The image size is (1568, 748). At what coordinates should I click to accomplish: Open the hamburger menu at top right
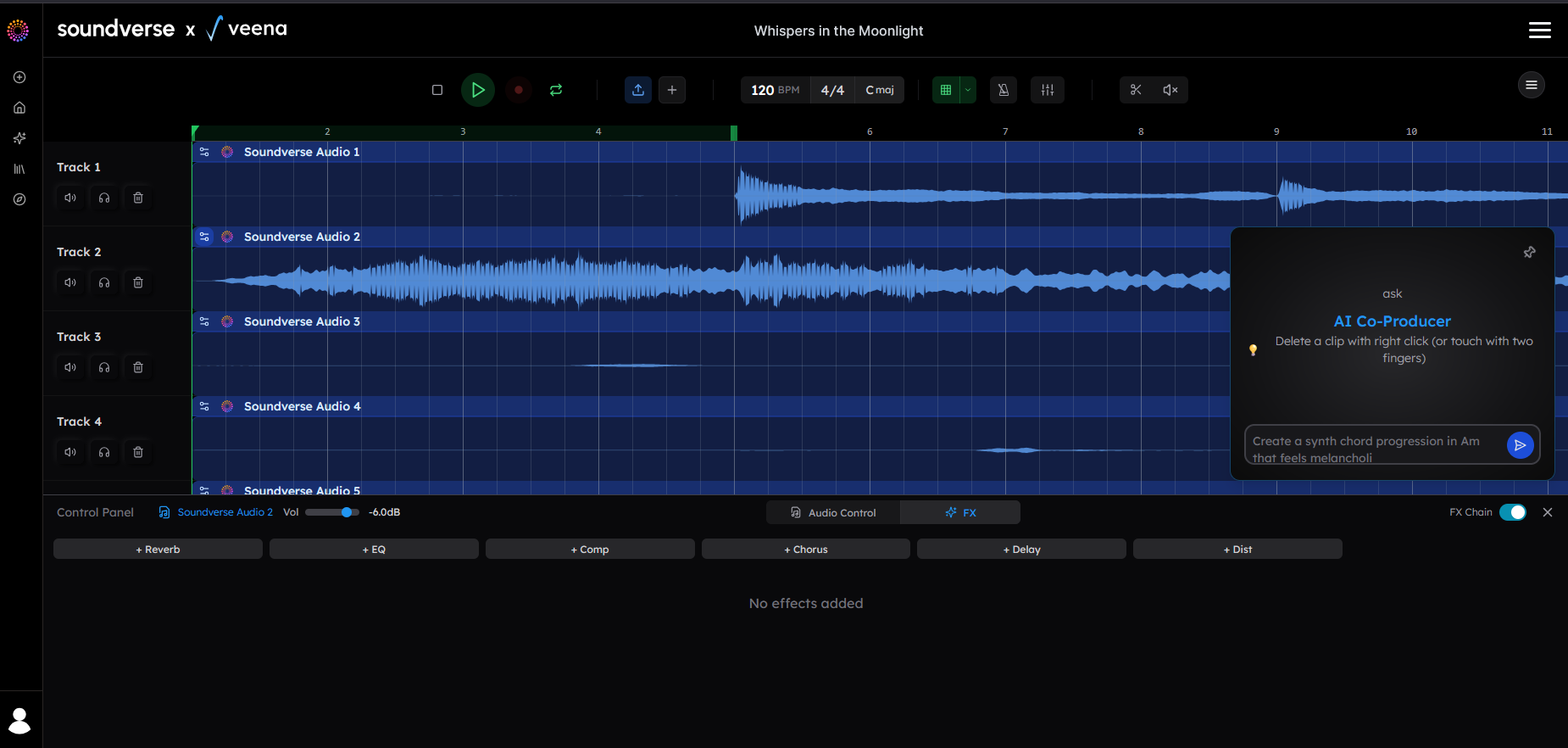pos(1540,31)
